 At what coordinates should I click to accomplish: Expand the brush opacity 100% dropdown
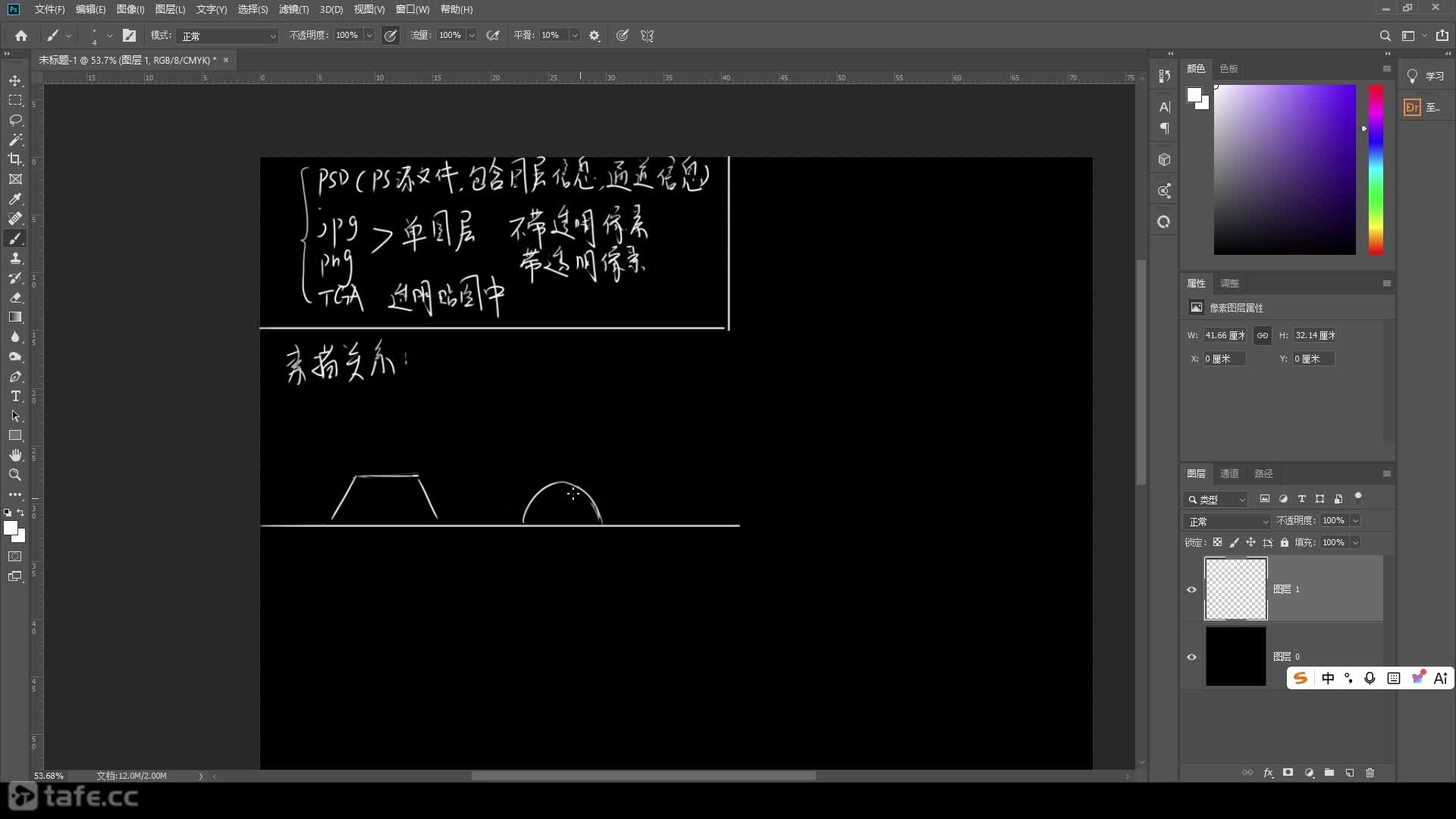[369, 36]
